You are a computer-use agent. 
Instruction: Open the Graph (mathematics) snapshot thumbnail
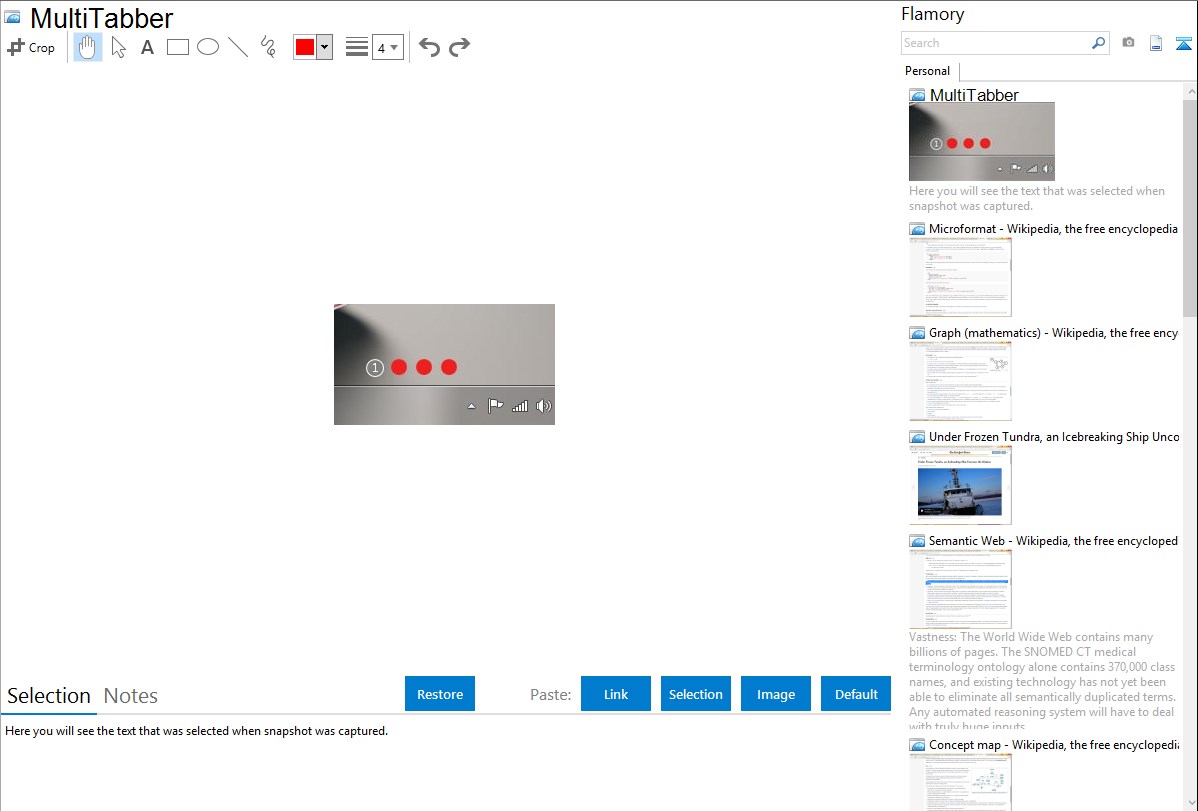pos(960,381)
